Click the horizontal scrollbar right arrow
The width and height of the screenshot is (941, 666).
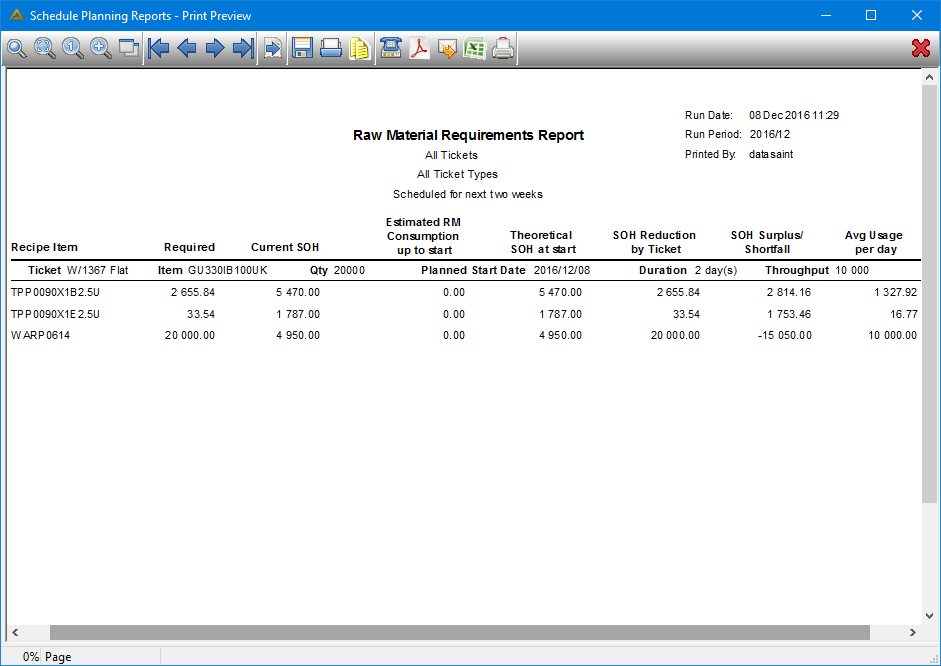click(x=913, y=632)
